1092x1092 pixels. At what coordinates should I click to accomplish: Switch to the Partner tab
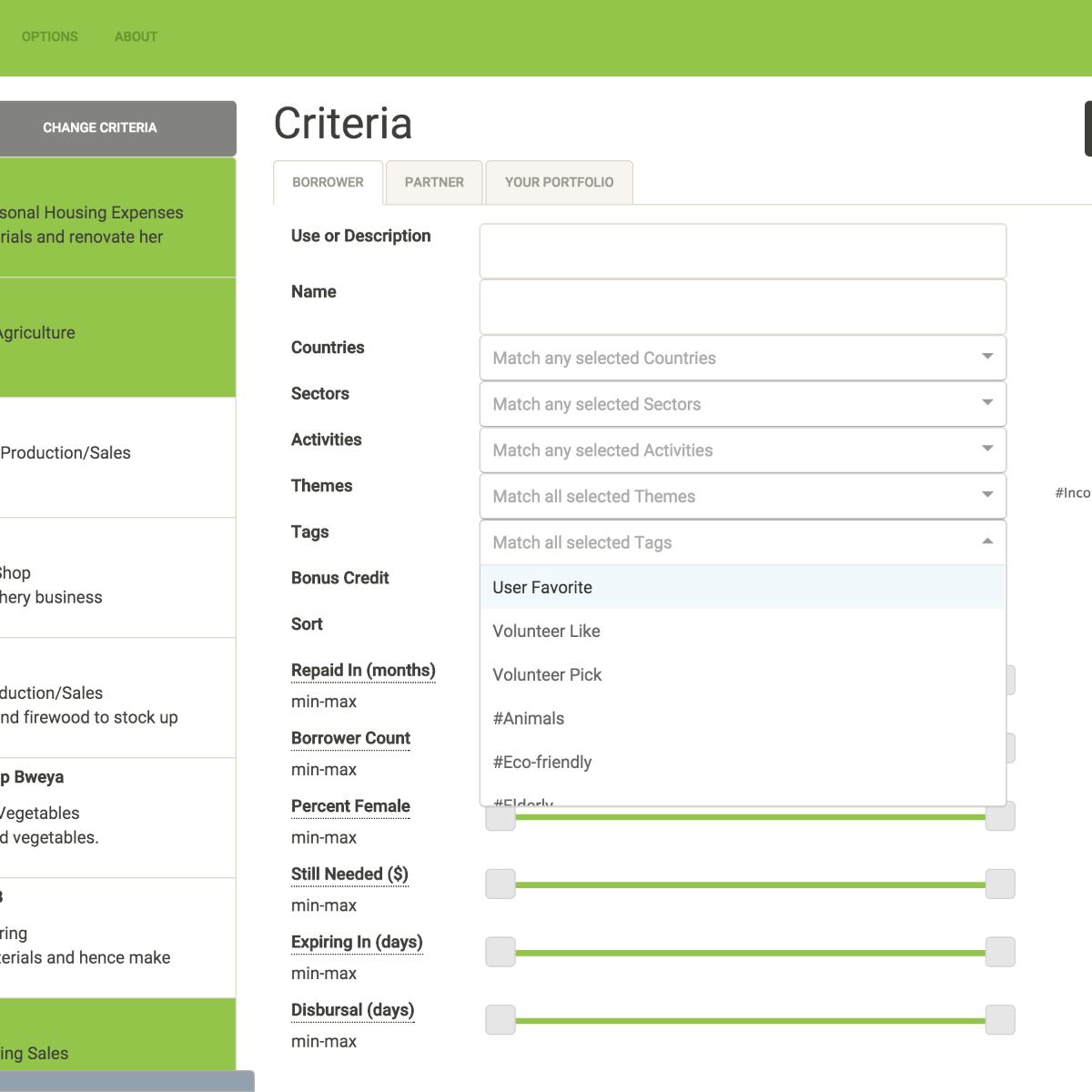coord(434,182)
